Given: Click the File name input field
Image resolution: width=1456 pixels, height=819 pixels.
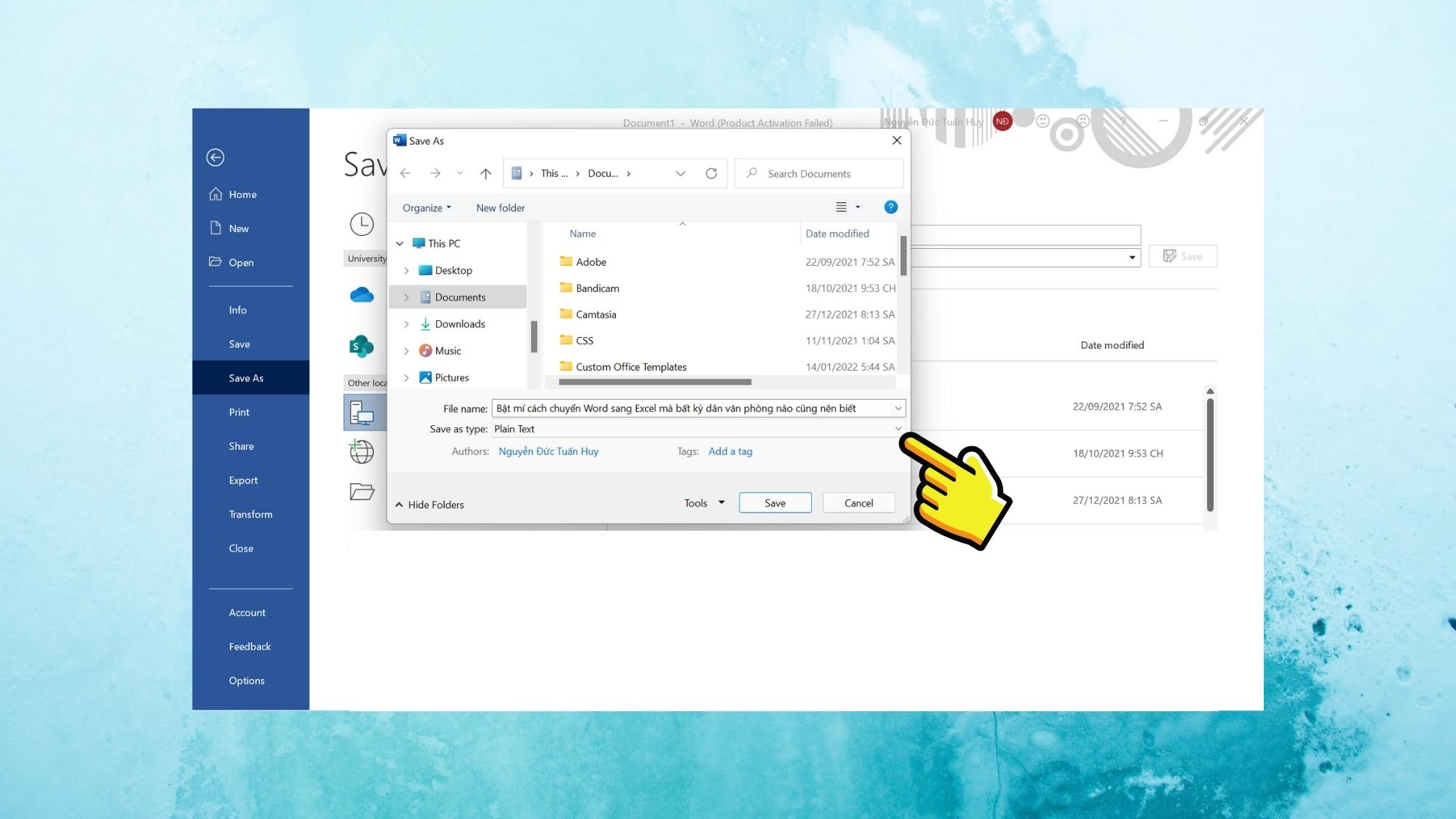Looking at the screenshot, I should 692,408.
